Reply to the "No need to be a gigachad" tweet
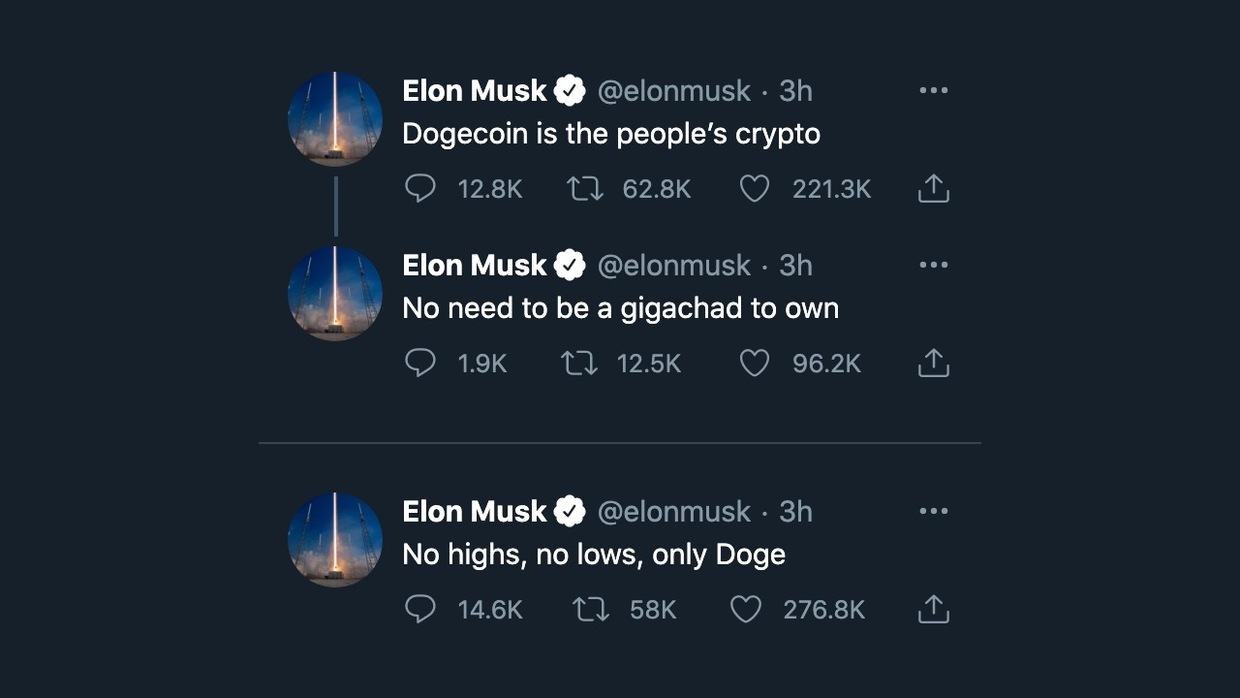The width and height of the screenshot is (1240, 698). coord(420,363)
